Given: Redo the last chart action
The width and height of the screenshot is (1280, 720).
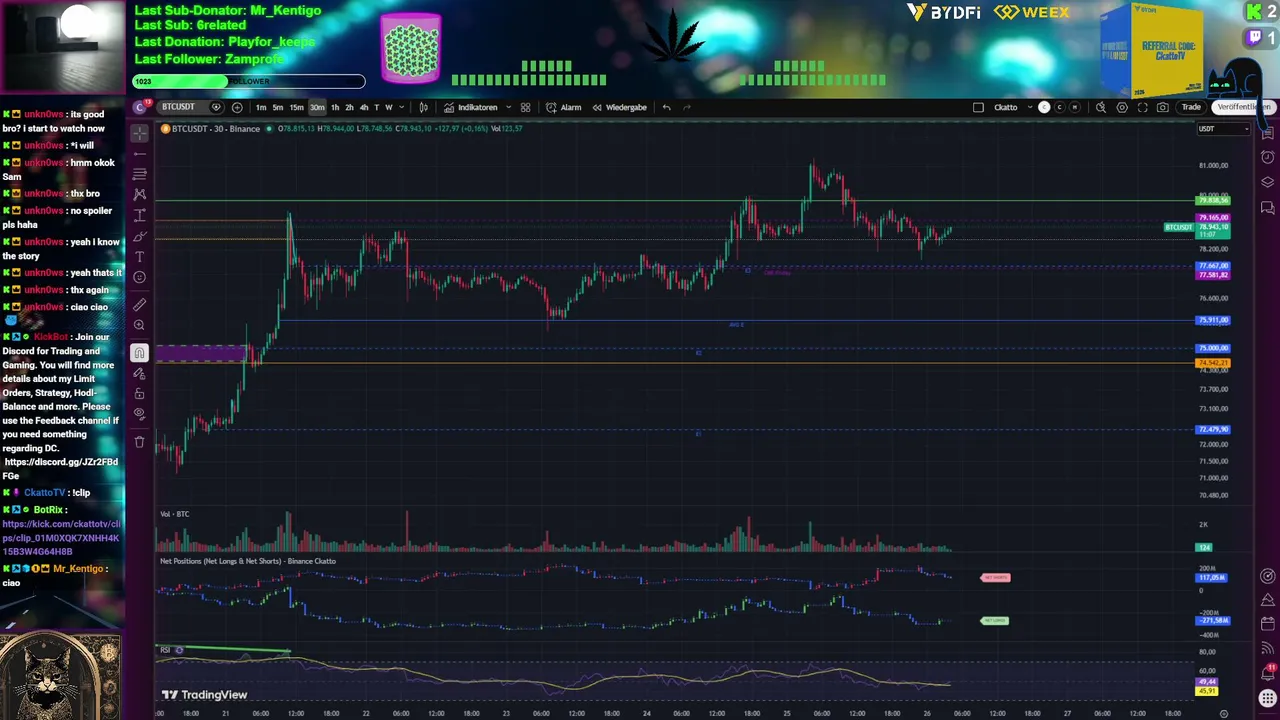Looking at the screenshot, I should [687, 107].
